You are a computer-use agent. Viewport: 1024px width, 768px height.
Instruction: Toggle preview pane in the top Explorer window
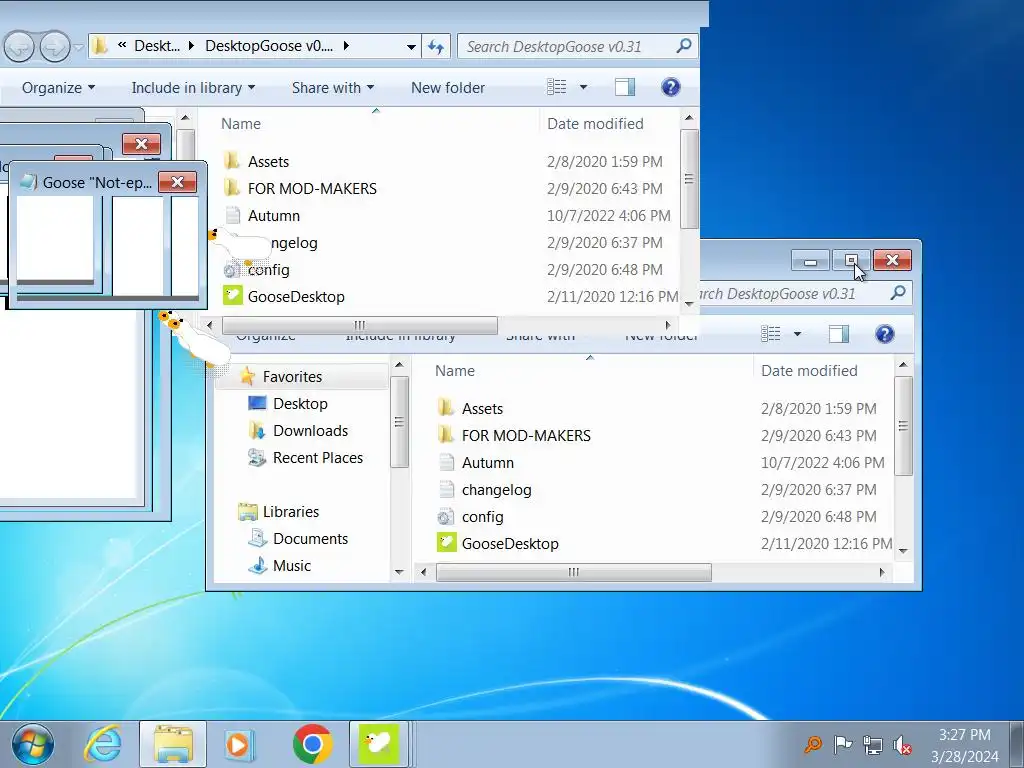(x=624, y=87)
